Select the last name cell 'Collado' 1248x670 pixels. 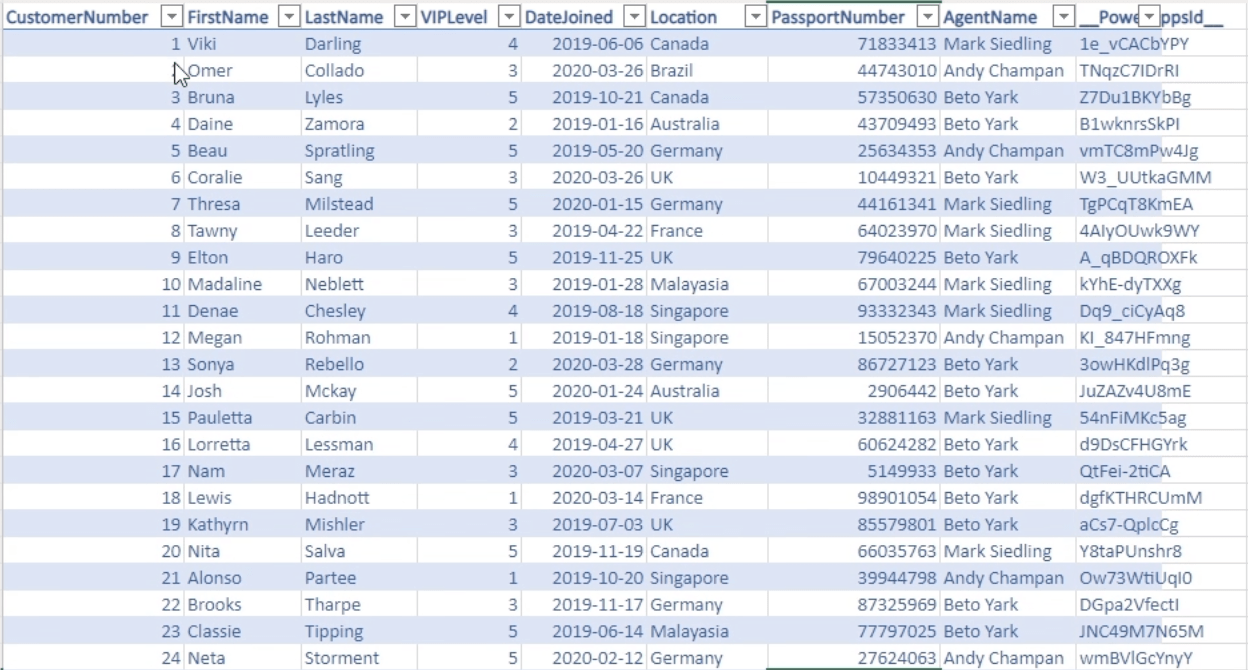click(x=359, y=71)
